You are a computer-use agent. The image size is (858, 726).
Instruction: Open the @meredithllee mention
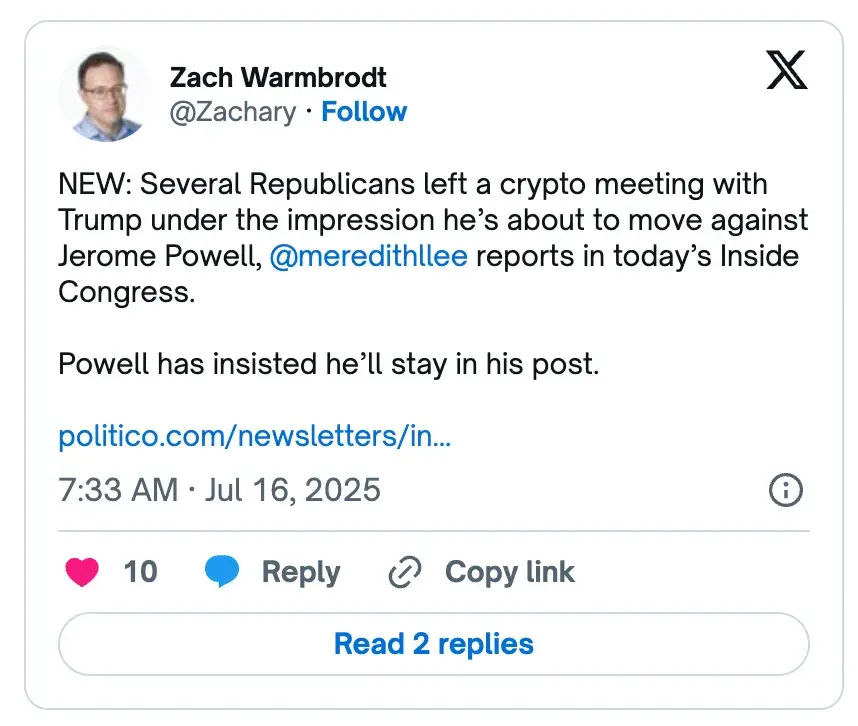pyautogui.click(x=368, y=256)
